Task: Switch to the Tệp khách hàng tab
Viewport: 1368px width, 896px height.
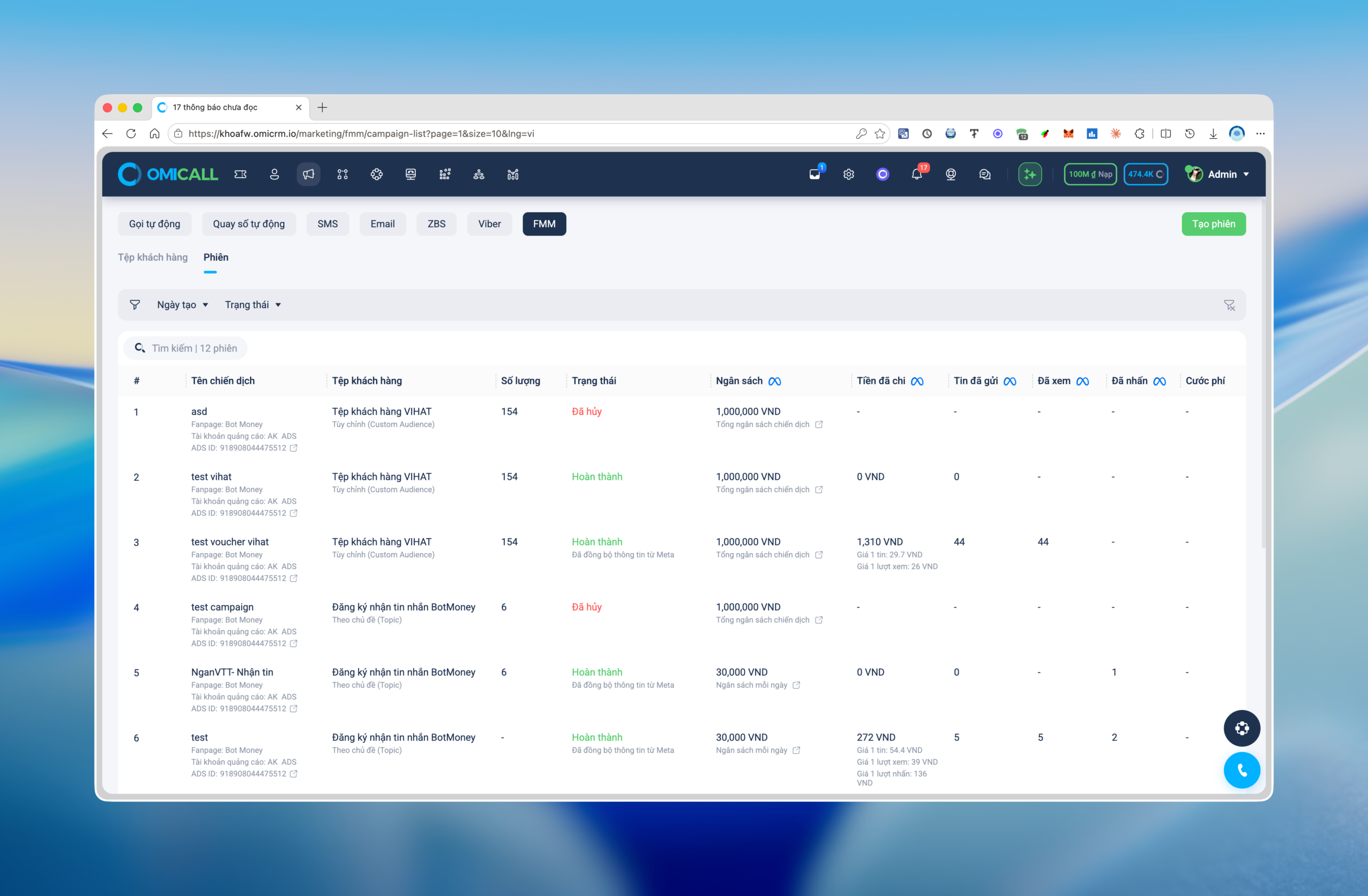Action: pyautogui.click(x=152, y=257)
